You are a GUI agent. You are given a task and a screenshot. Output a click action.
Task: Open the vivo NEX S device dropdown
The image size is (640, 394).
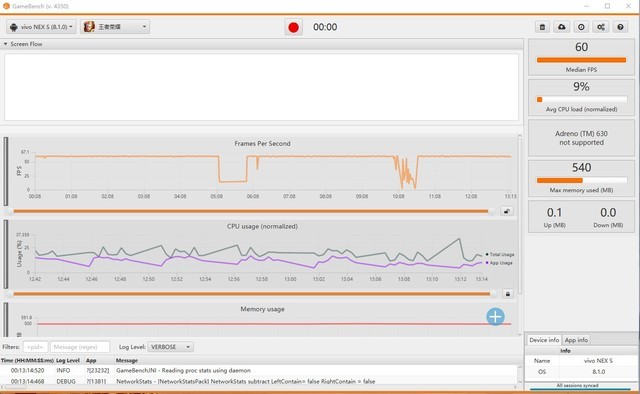(41, 27)
